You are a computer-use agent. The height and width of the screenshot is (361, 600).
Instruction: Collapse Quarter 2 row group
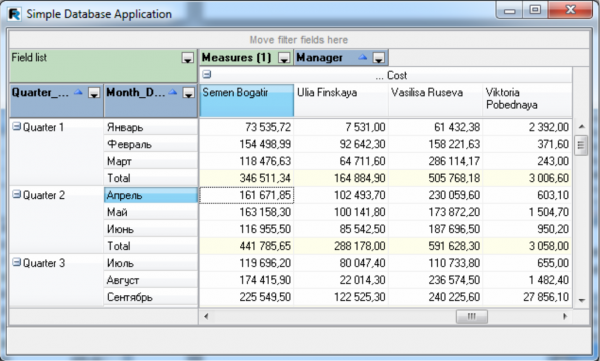16,194
